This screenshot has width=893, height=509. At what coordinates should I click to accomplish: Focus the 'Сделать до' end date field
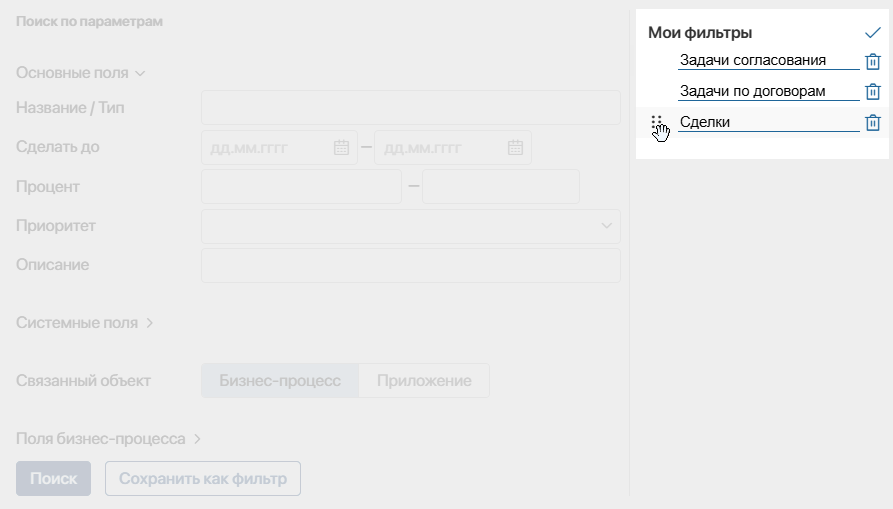tap(453, 147)
